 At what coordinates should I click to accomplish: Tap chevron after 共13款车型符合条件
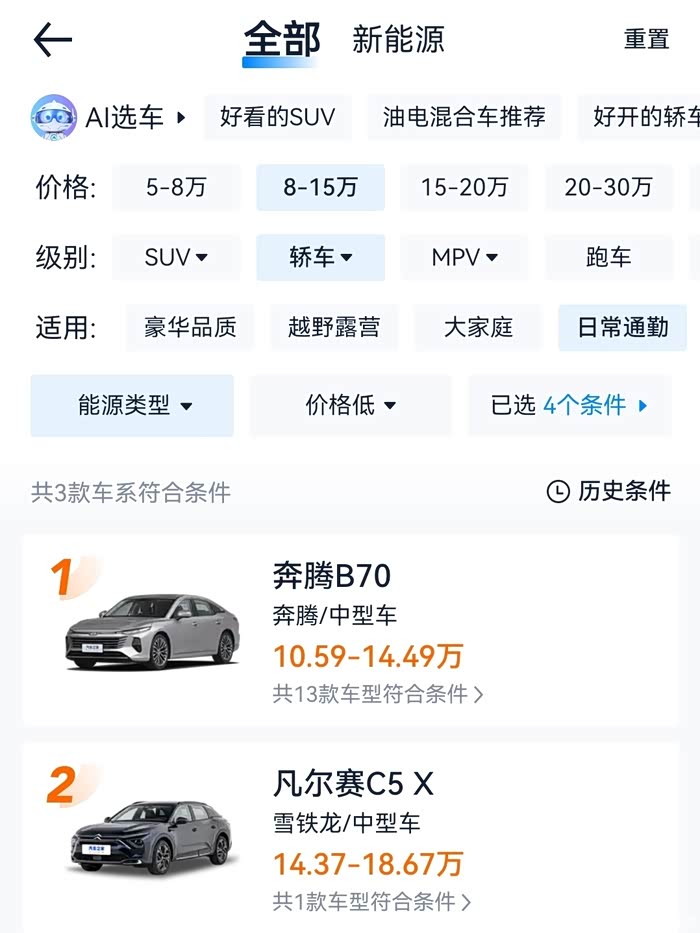(x=478, y=694)
